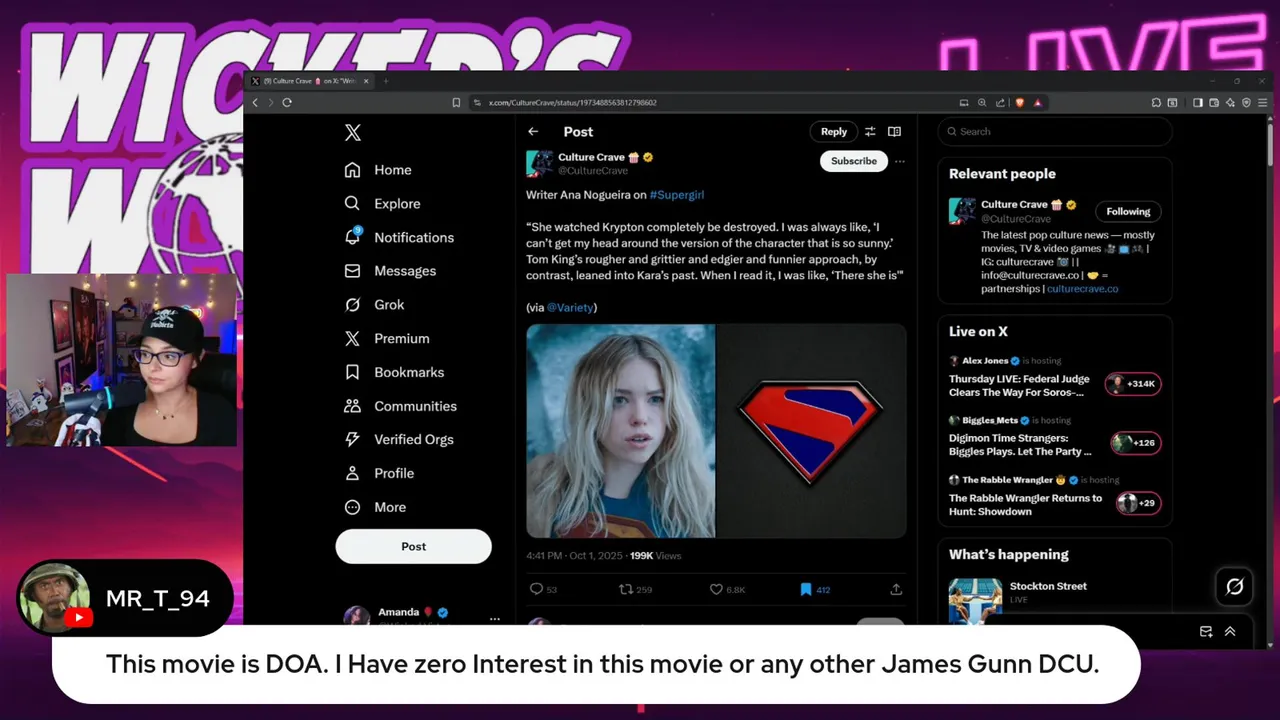Open the red and blue S logo image

click(811, 431)
